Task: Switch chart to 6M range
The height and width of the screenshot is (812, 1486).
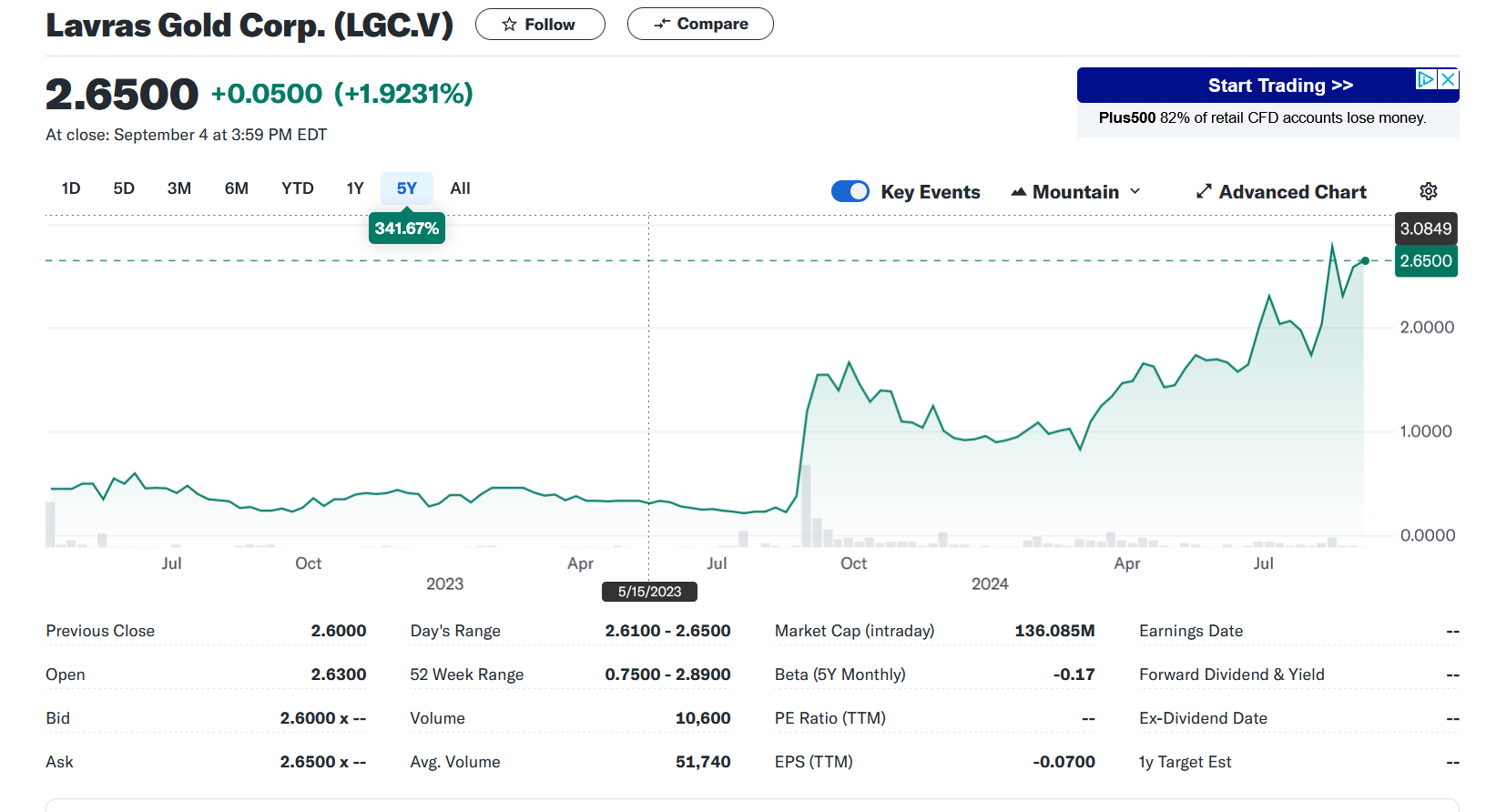Action: click(x=237, y=188)
